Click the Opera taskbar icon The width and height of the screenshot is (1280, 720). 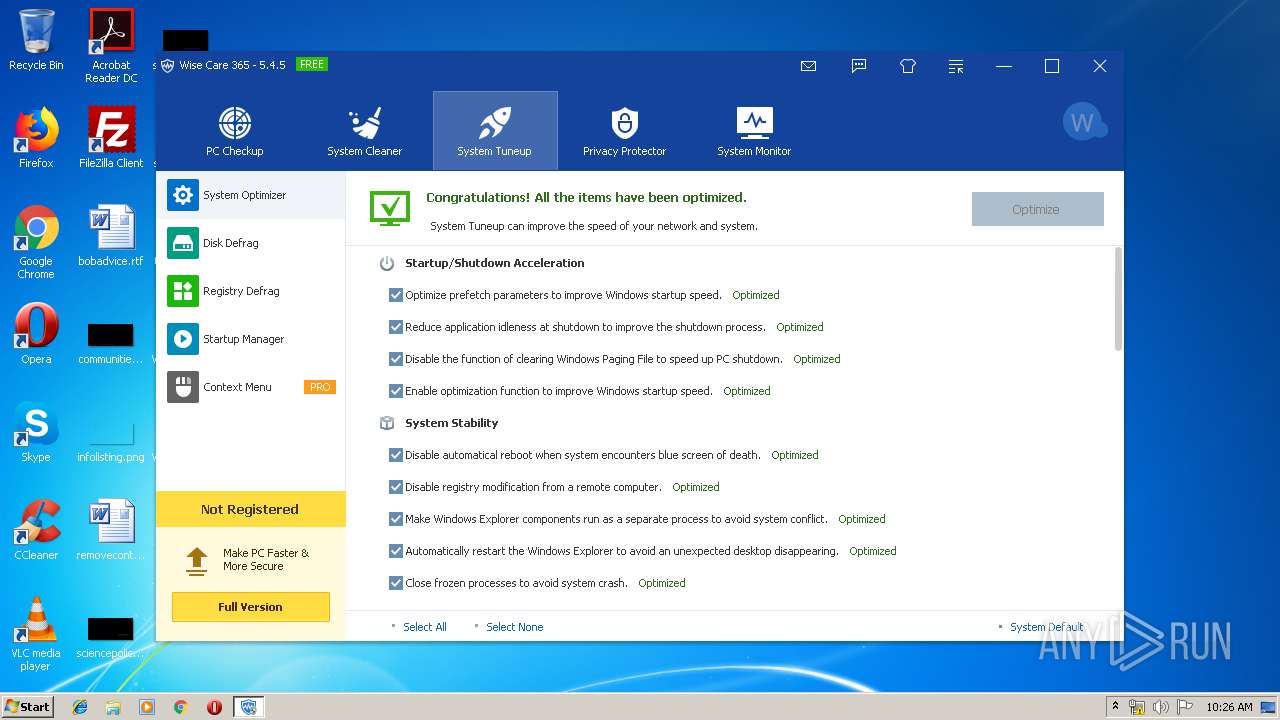(214, 707)
